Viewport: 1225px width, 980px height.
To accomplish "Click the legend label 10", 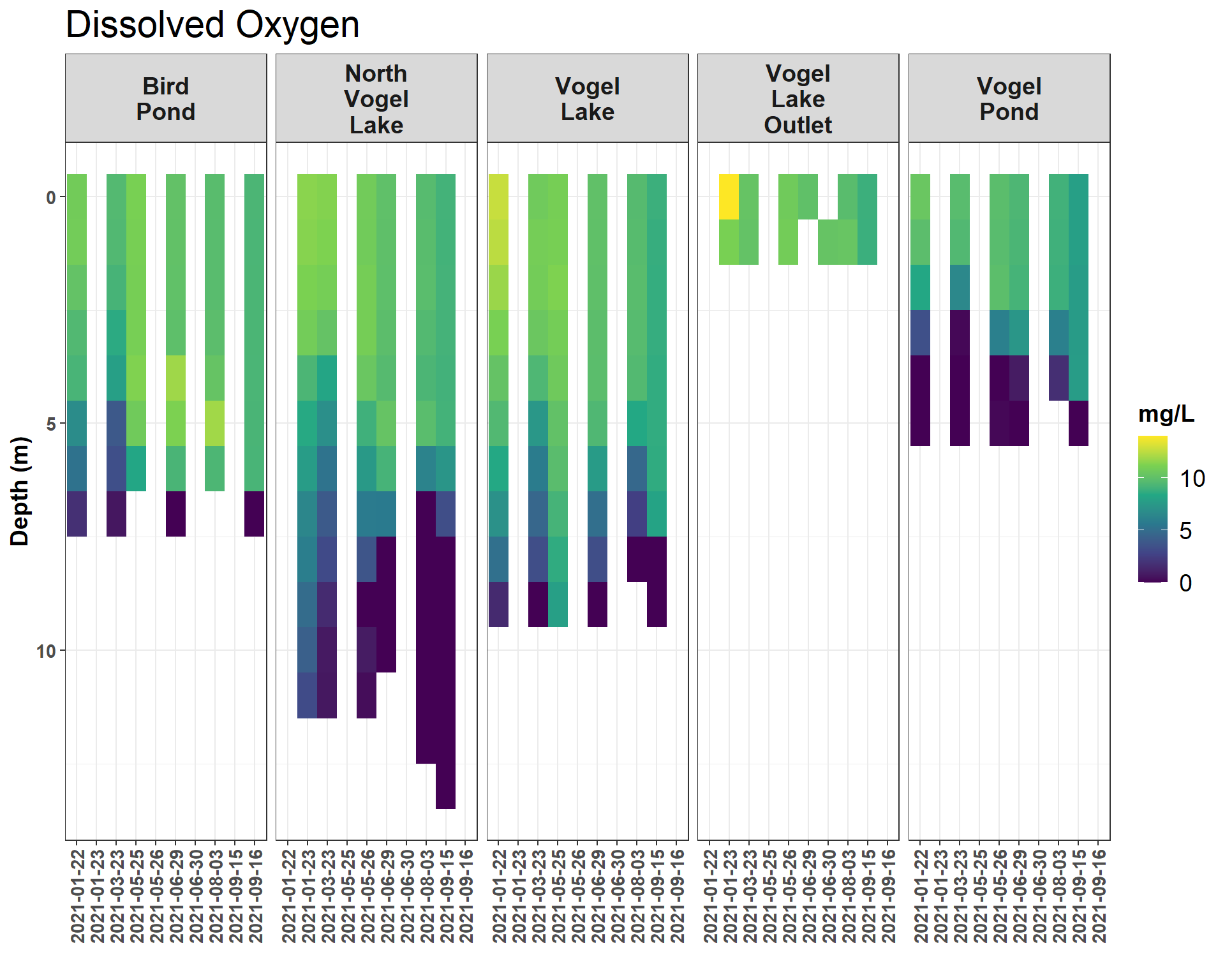I will [1192, 479].
